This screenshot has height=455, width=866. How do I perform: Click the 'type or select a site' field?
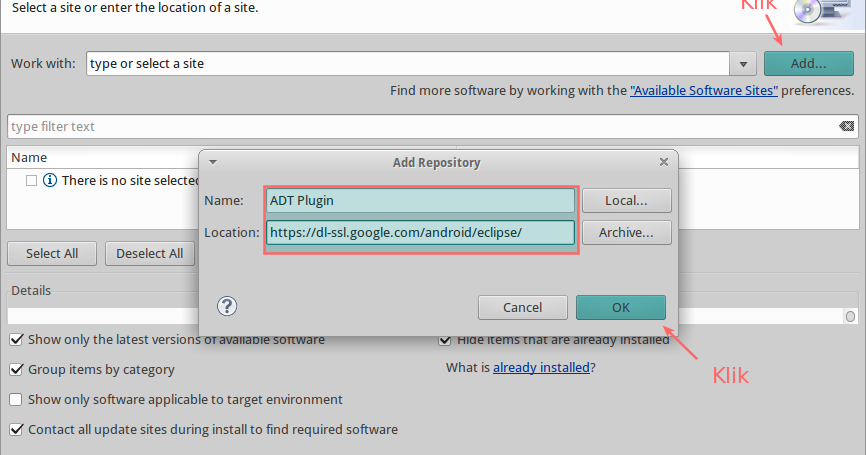(408, 64)
